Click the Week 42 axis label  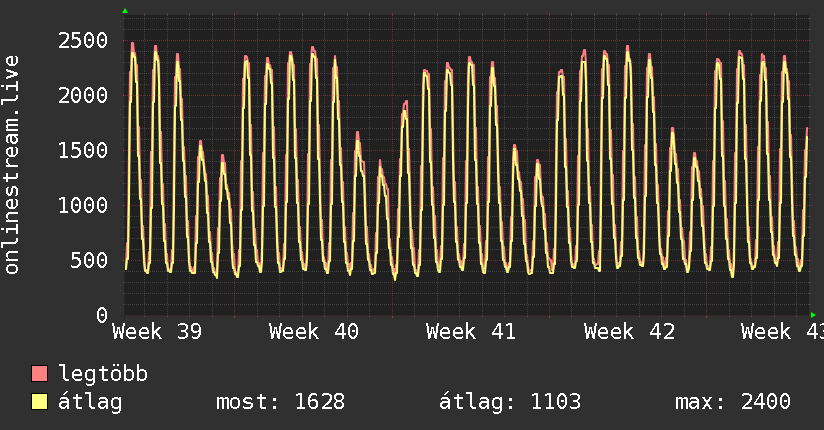pos(629,332)
